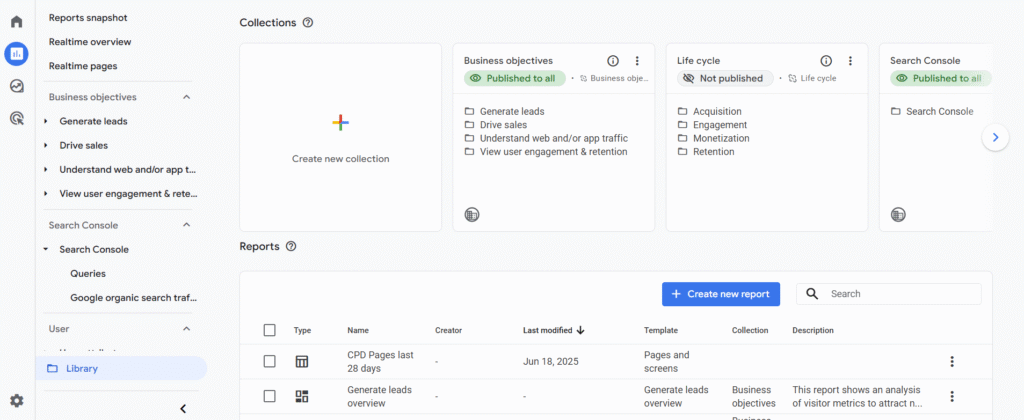Expand Understand web and/or app traffic in the sidebar
The width and height of the screenshot is (1024, 420).
tap(46, 170)
